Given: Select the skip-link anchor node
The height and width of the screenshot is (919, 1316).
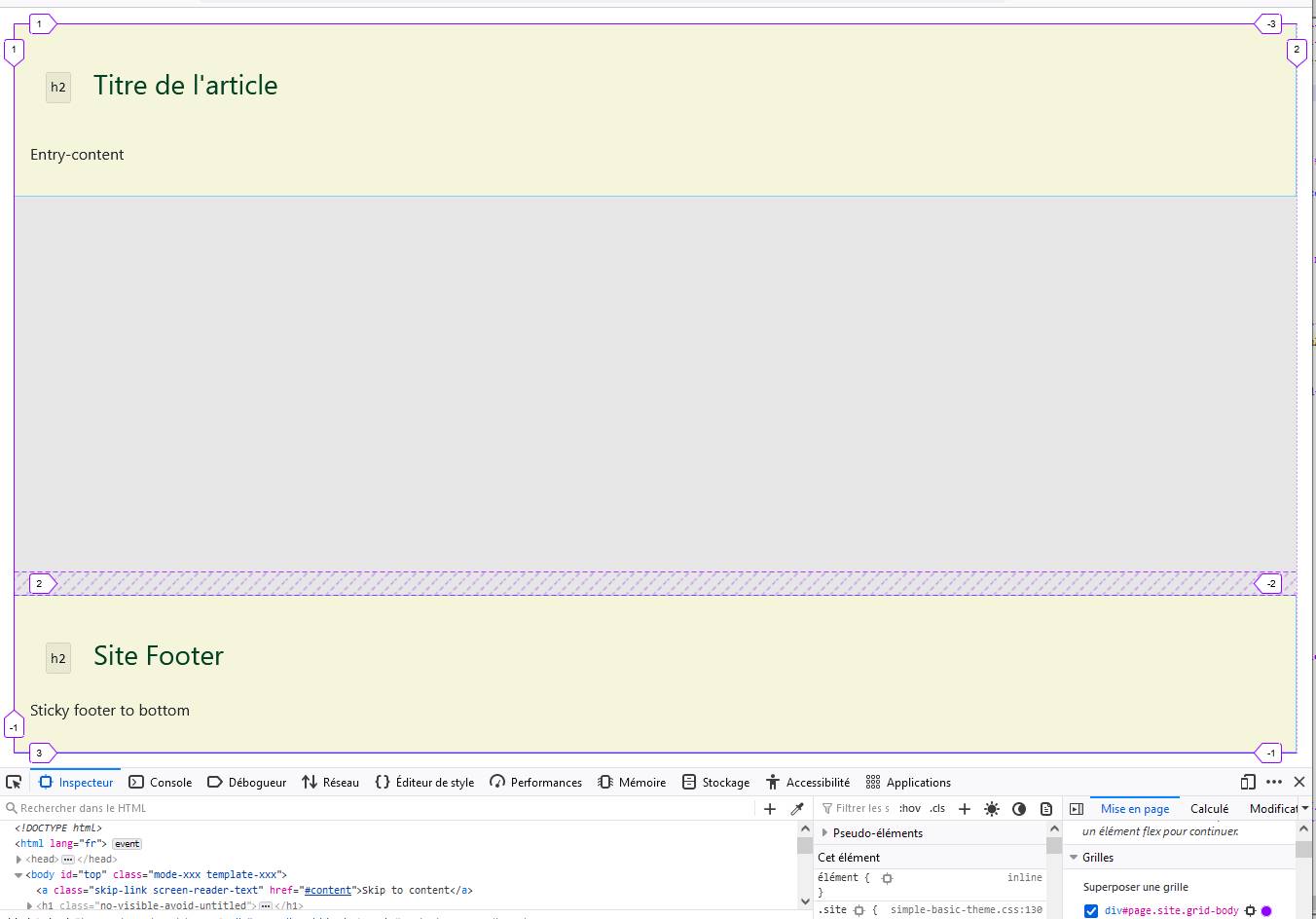Looking at the screenshot, I should pyautogui.click(x=255, y=890).
